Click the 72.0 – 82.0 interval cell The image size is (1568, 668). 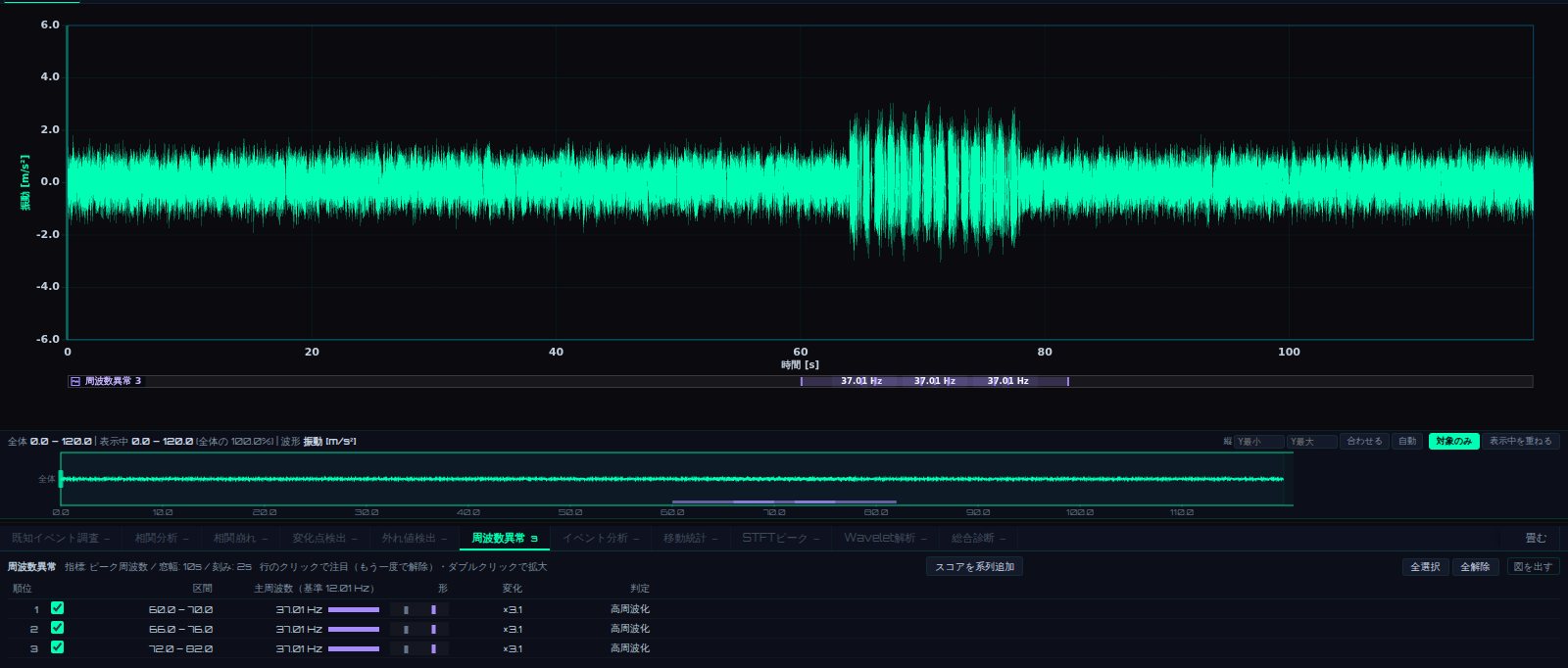click(x=180, y=648)
